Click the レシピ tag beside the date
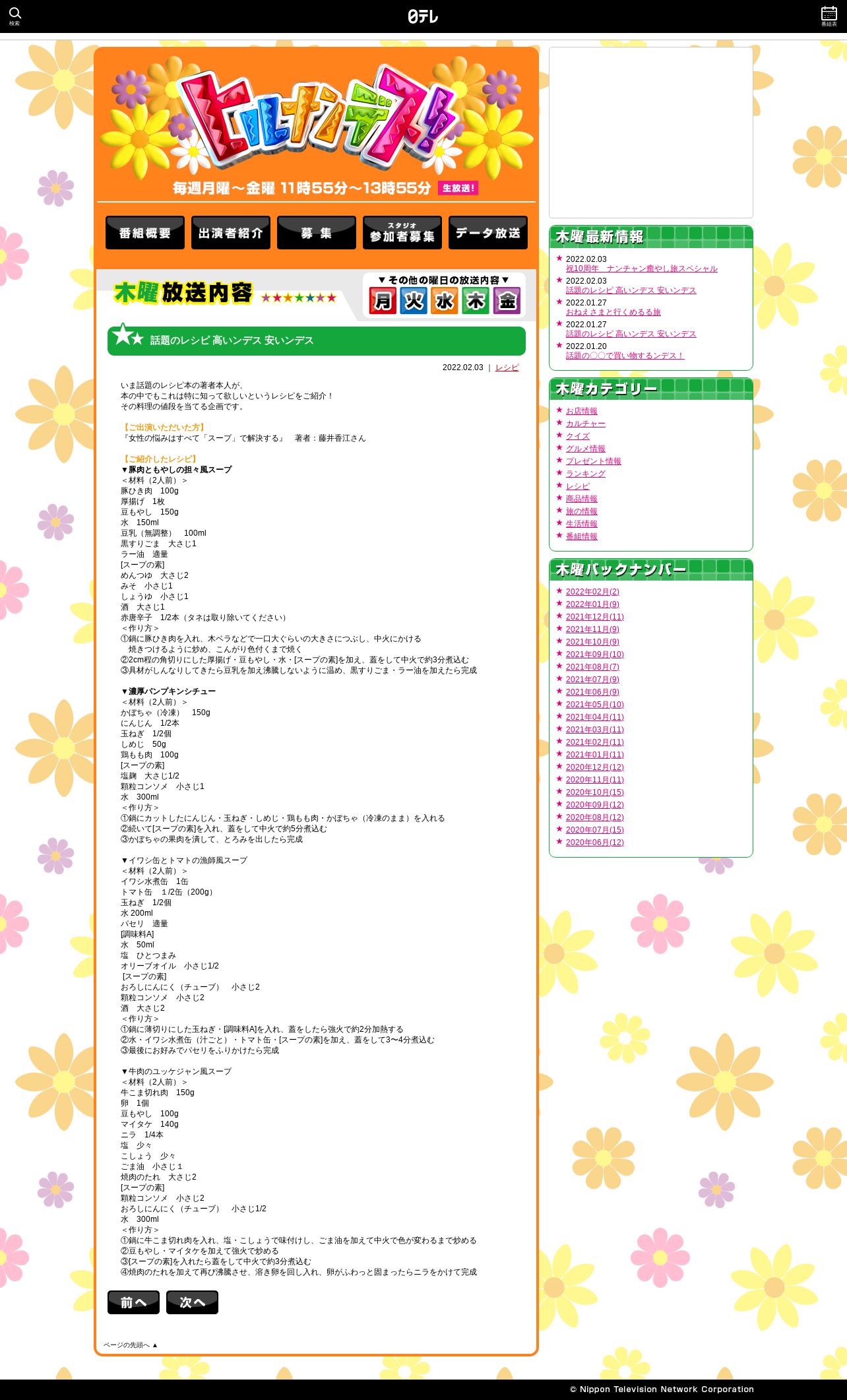This screenshot has height=1400, width=847. pyautogui.click(x=507, y=367)
